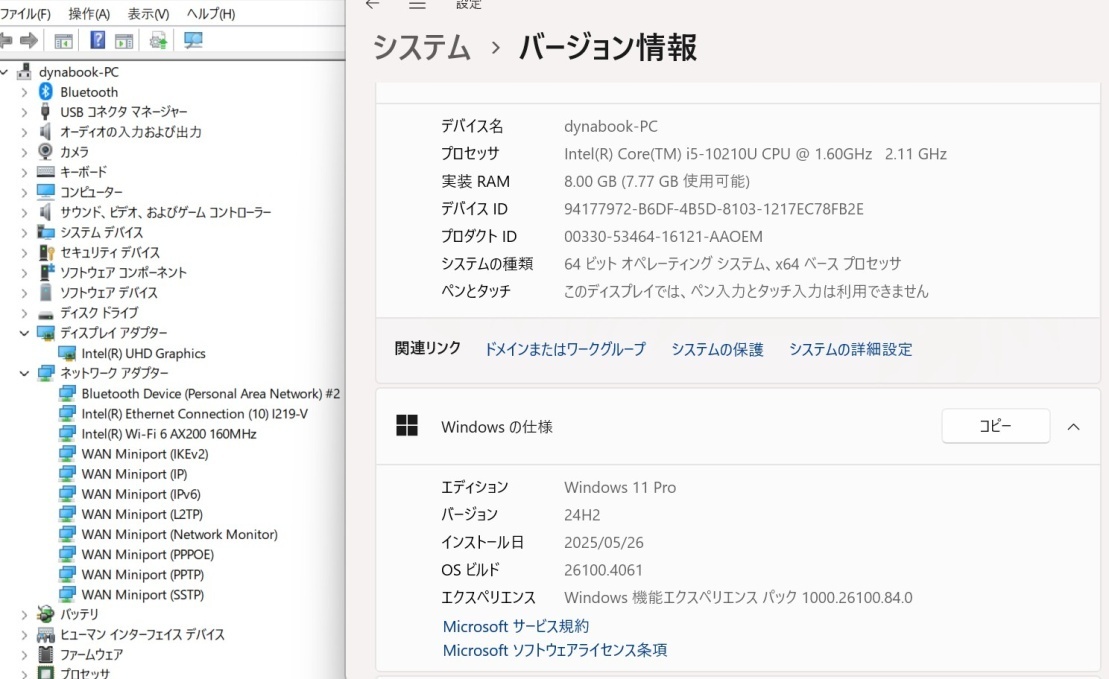The image size is (1109, 679).
Task: Open Microsoft サービス規約 link
Action: pos(515,626)
